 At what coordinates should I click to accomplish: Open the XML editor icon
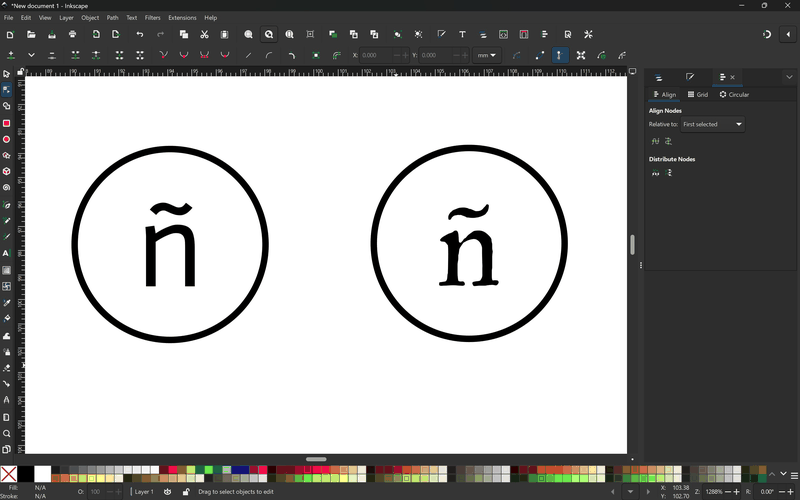click(x=504, y=34)
